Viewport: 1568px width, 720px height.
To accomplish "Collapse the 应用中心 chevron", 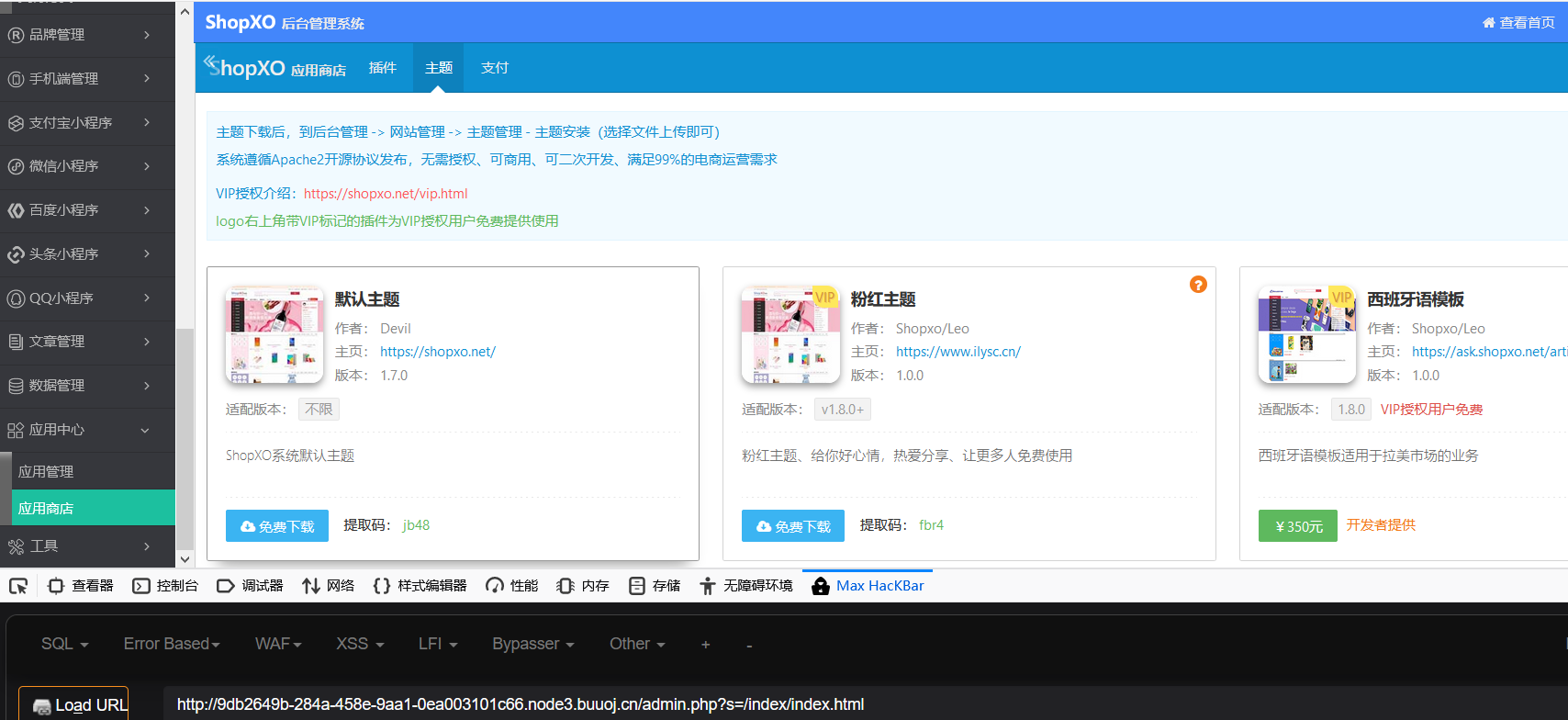I will (145, 430).
